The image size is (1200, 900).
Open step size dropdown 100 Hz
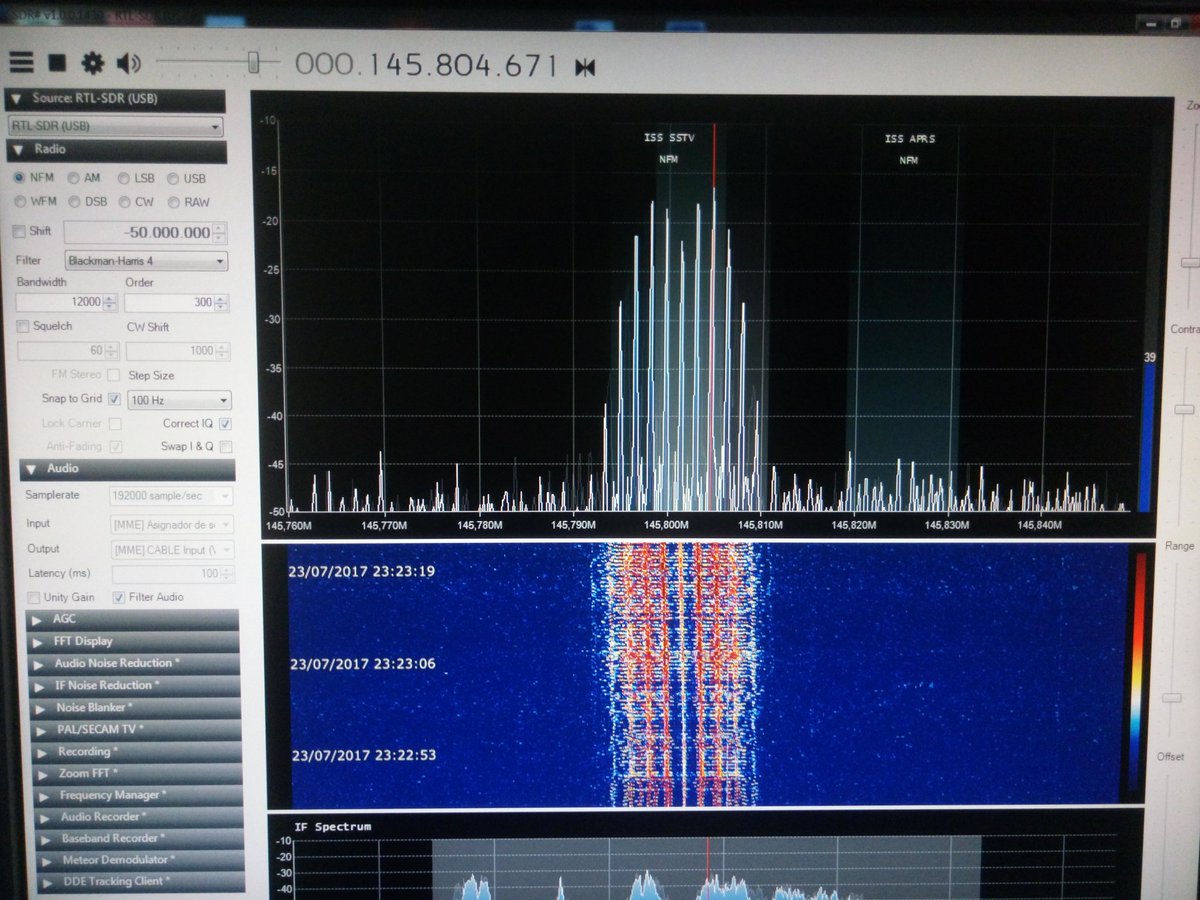(x=179, y=400)
